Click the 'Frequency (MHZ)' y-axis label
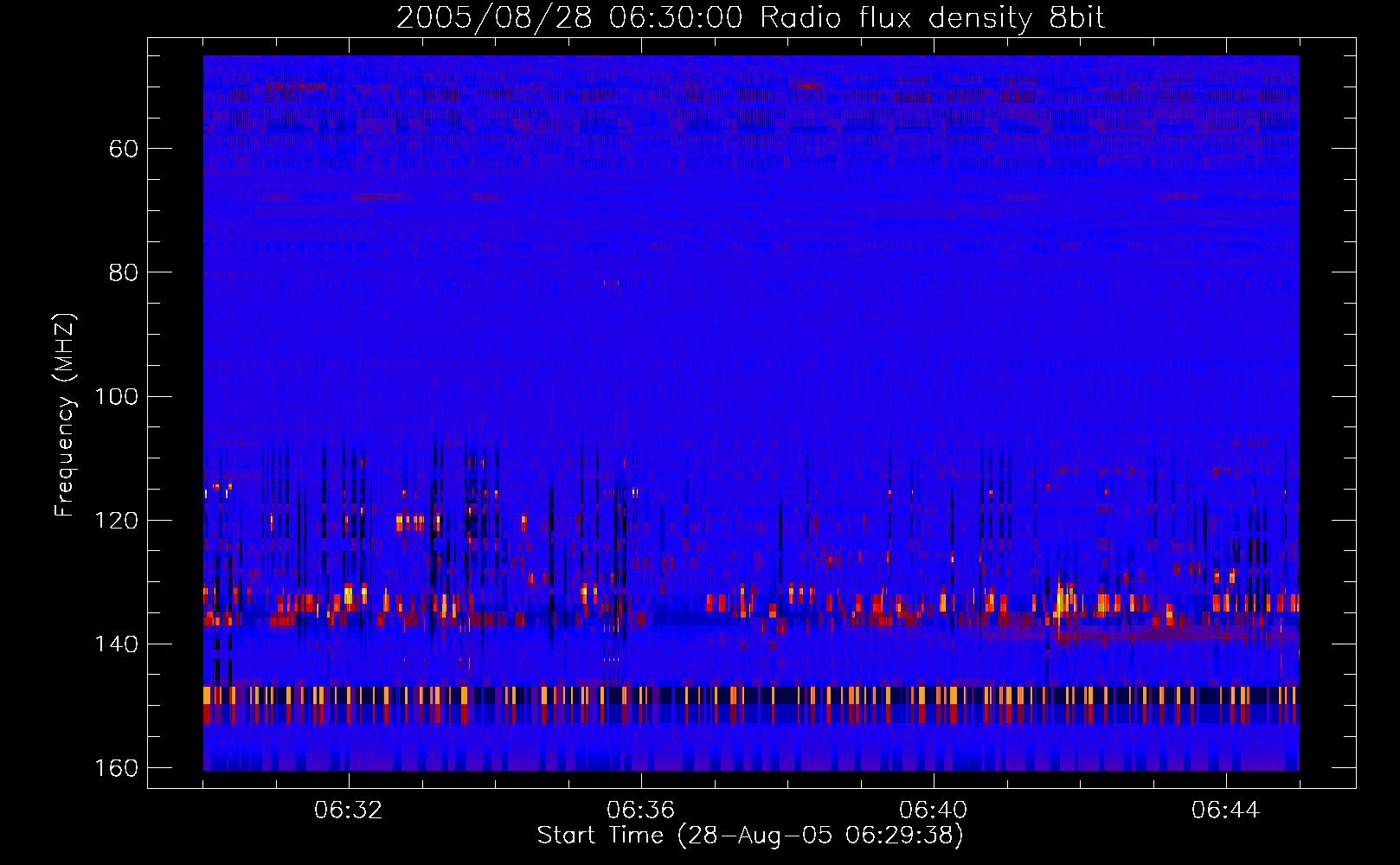Screen dimensions: 1400x865 pyautogui.click(x=65, y=415)
